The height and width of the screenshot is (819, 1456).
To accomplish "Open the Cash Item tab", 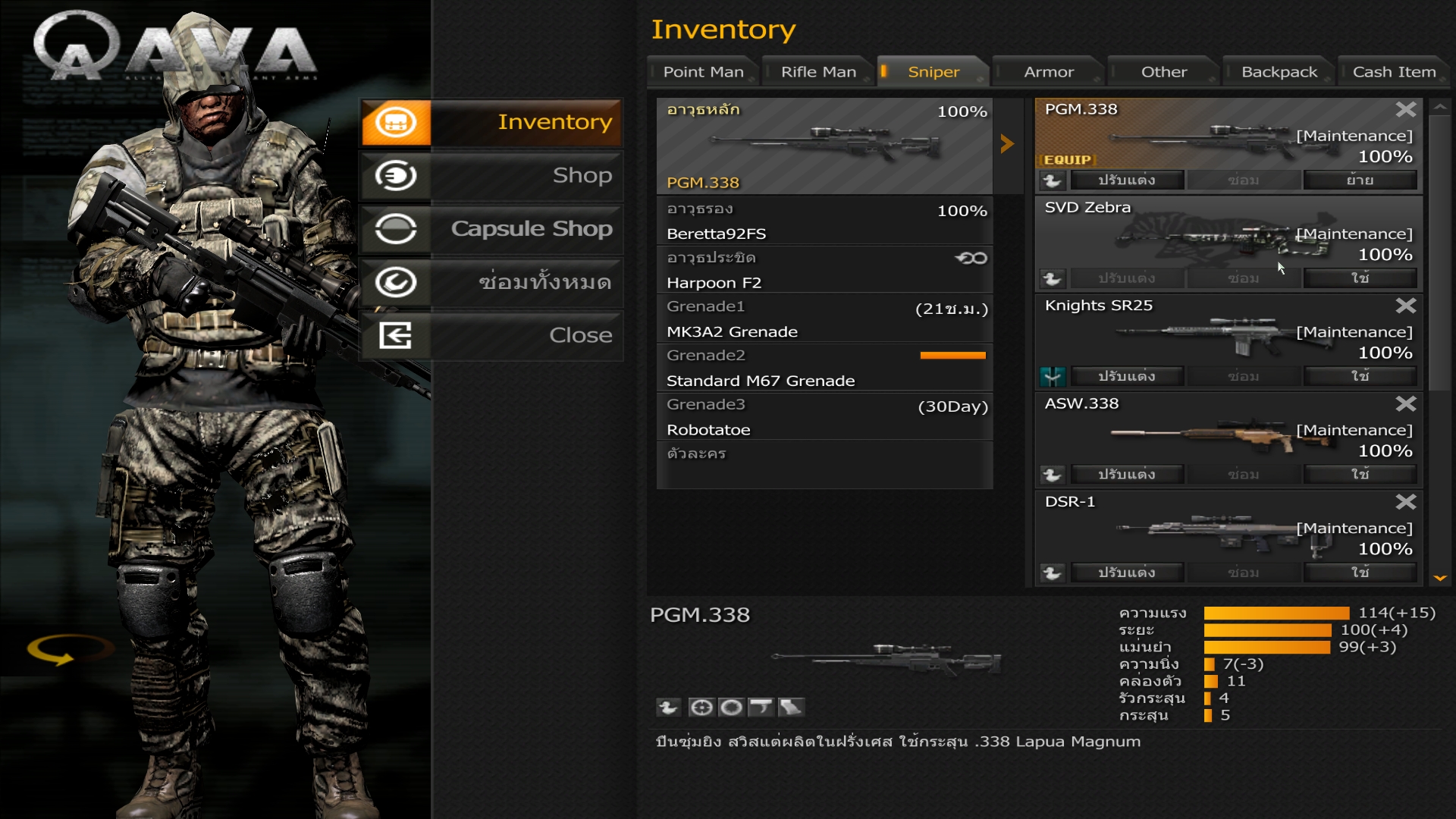I will (1394, 72).
